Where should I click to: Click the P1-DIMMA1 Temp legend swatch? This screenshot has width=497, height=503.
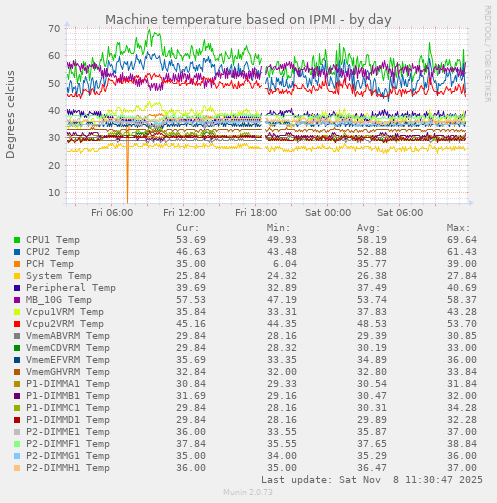(x=17, y=384)
